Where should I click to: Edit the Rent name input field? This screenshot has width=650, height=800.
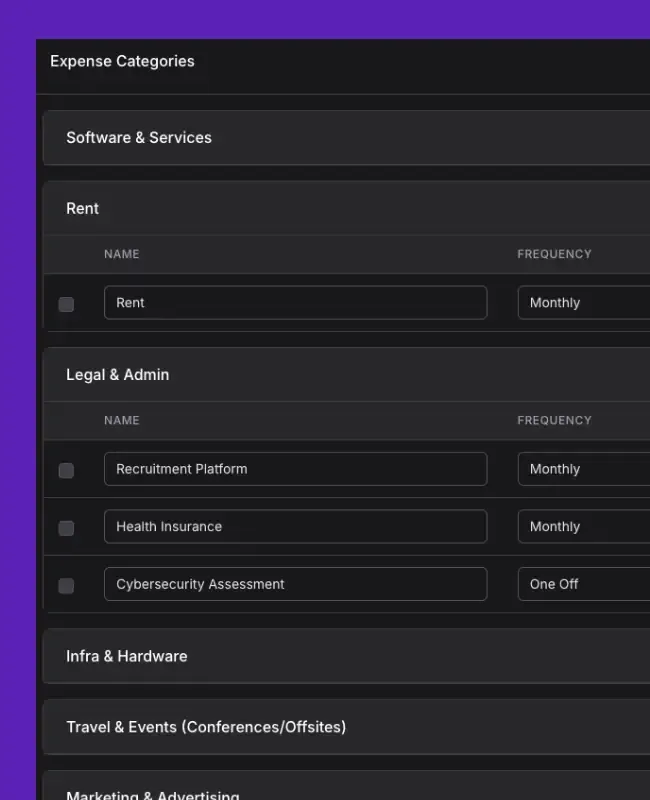[x=295, y=303]
